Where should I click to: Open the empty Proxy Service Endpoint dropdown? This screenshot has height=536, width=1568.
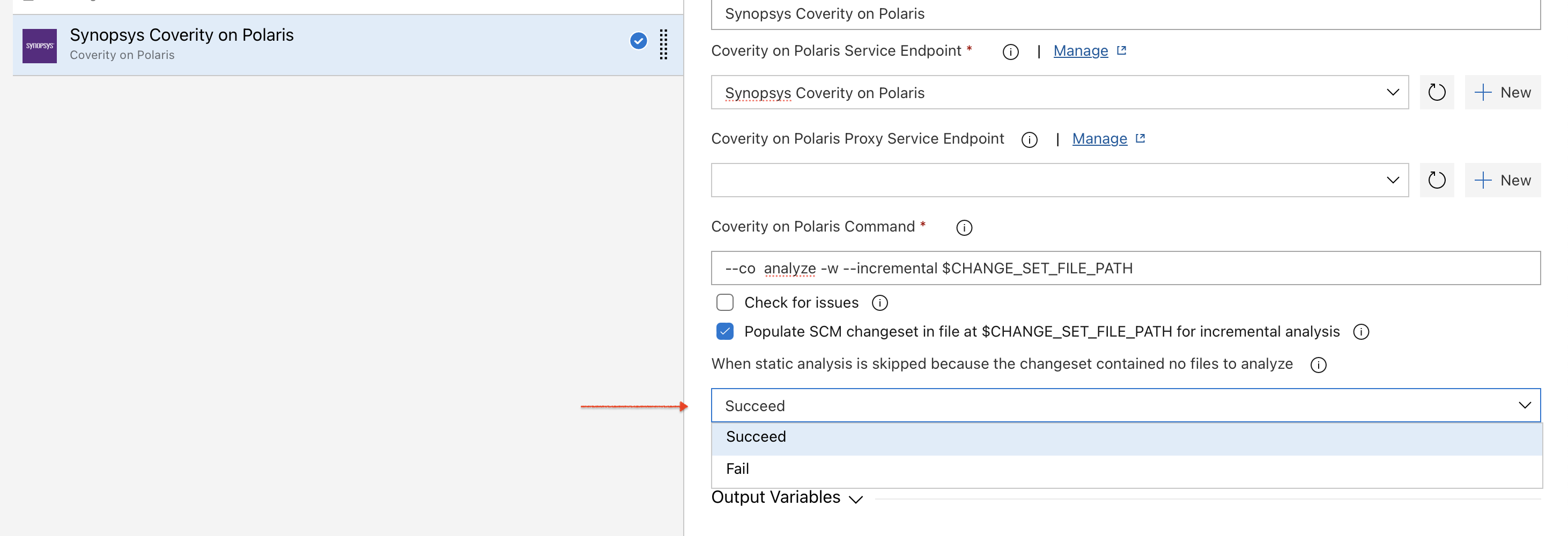(1059, 180)
